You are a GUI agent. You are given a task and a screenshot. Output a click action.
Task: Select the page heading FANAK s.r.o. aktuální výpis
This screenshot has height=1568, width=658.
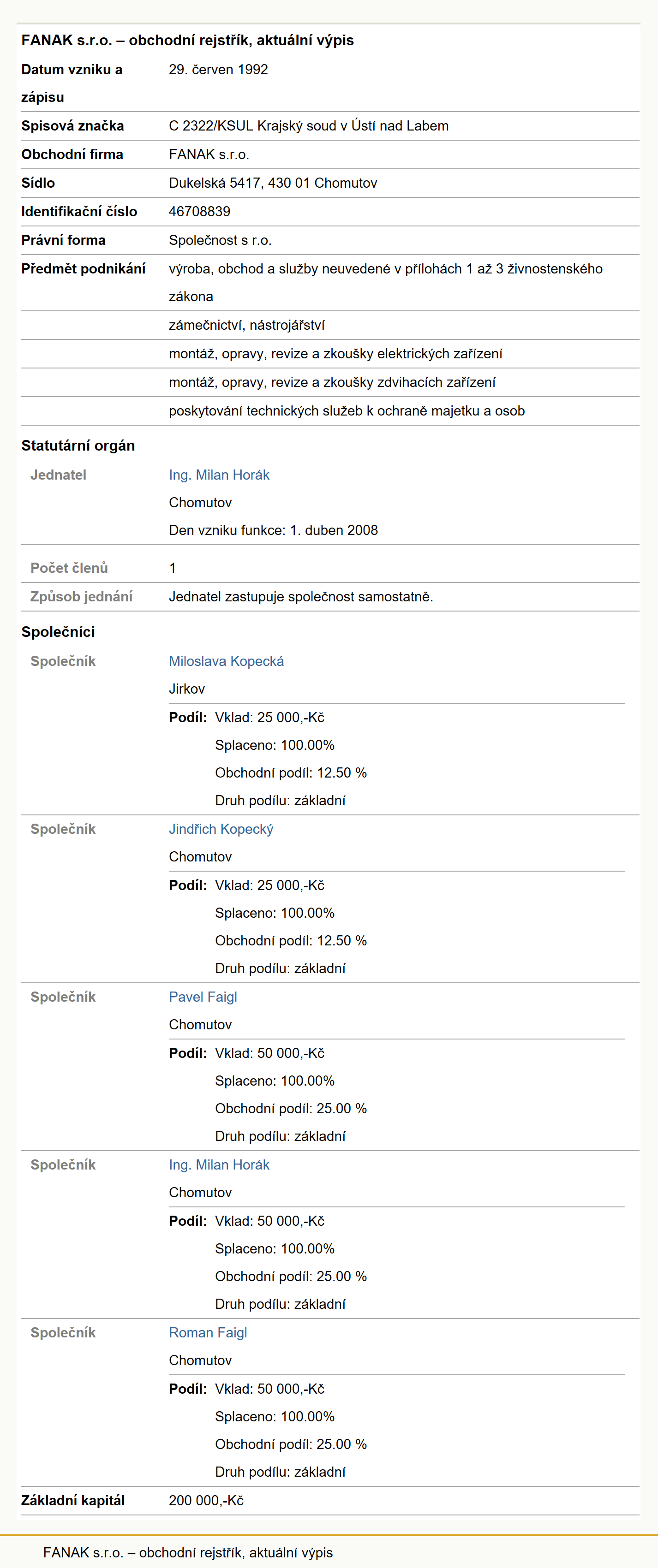click(187, 40)
